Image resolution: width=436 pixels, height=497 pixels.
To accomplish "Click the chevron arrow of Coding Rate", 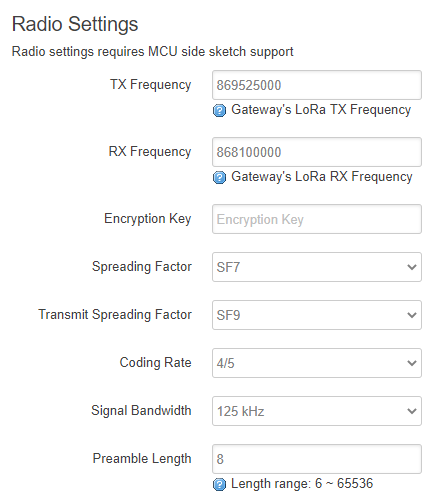I will tap(412, 363).
